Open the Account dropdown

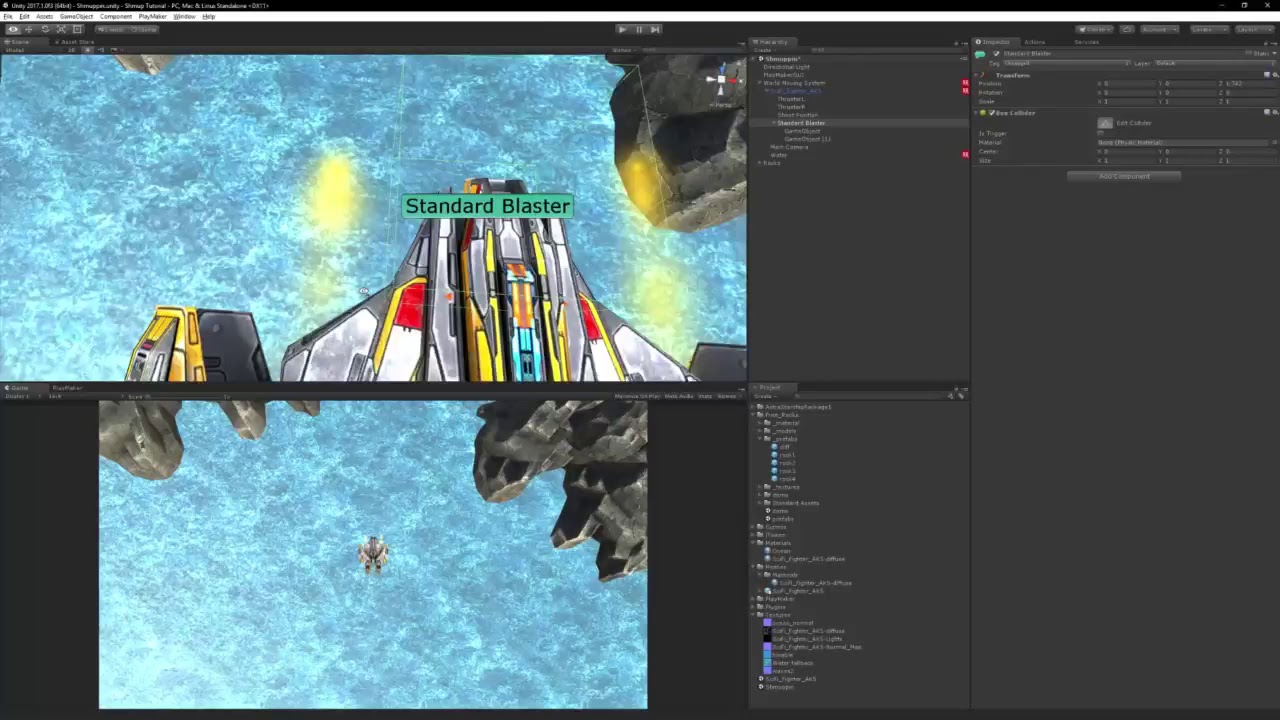pyautogui.click(x=1158, y=29)
